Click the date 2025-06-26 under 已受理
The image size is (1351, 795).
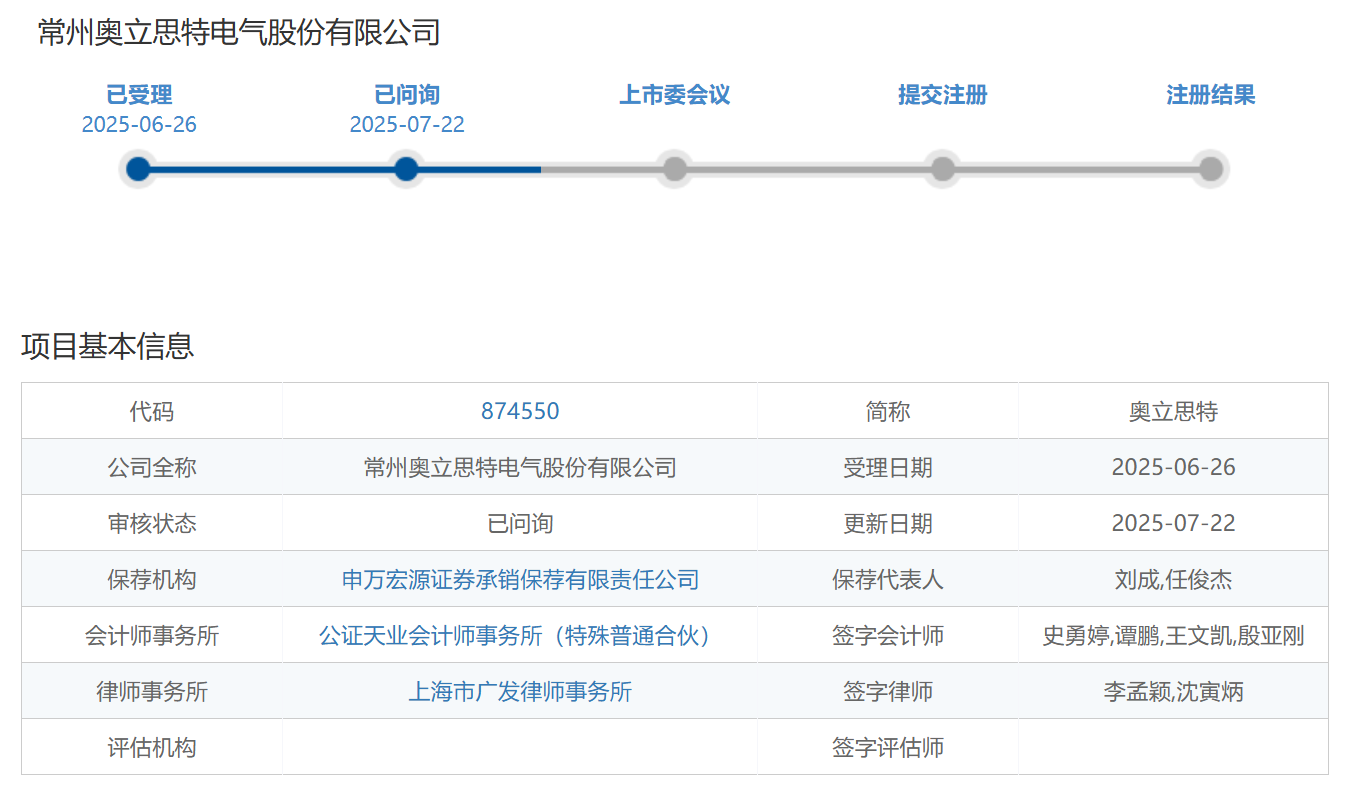pyautogui.click(x=139, y=124)
